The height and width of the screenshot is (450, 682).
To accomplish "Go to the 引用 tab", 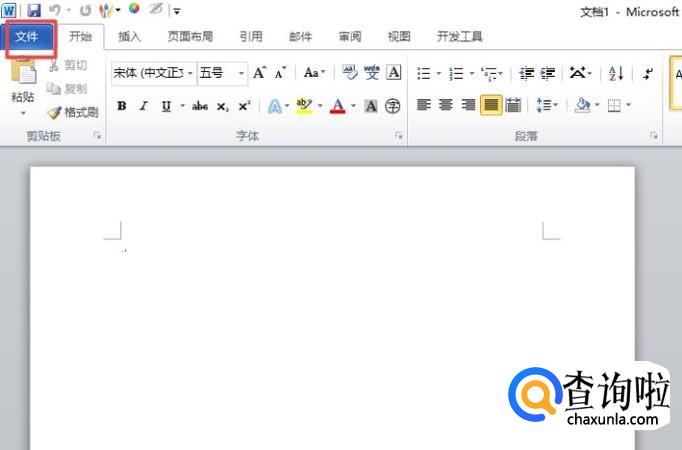I will [x=251, y=37].
